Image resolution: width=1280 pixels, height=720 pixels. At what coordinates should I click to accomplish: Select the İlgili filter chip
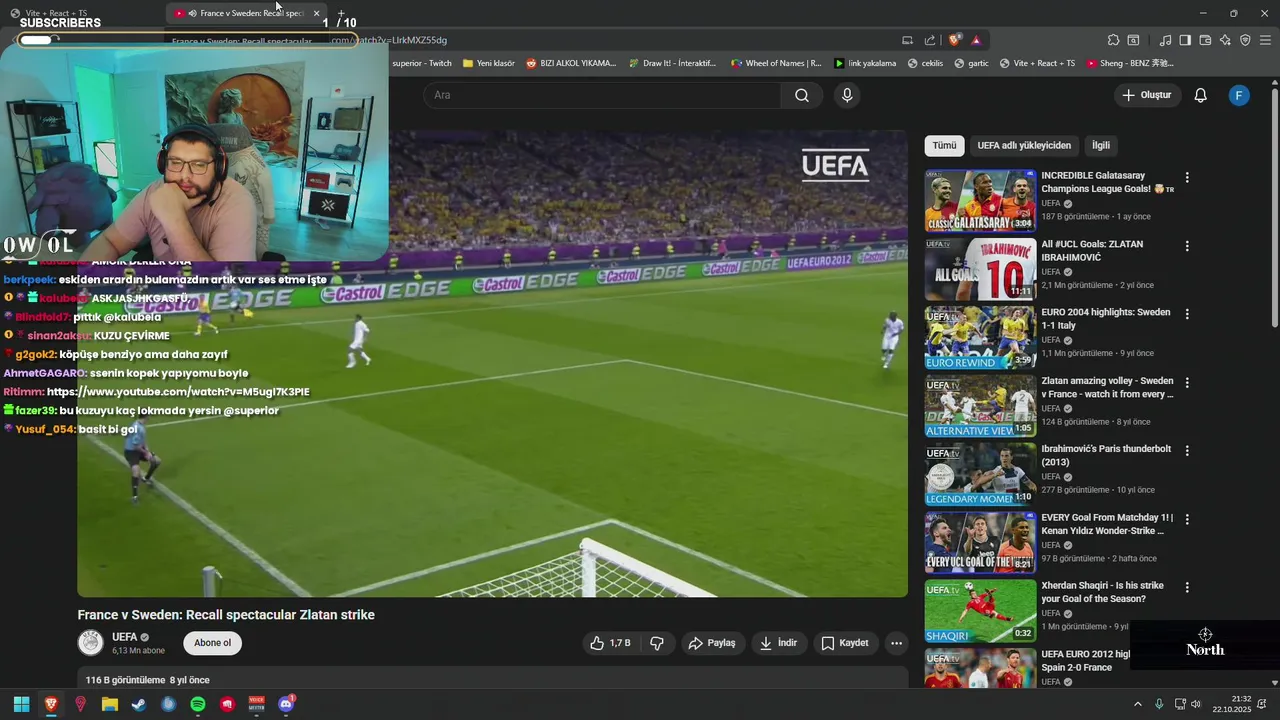1100,145
